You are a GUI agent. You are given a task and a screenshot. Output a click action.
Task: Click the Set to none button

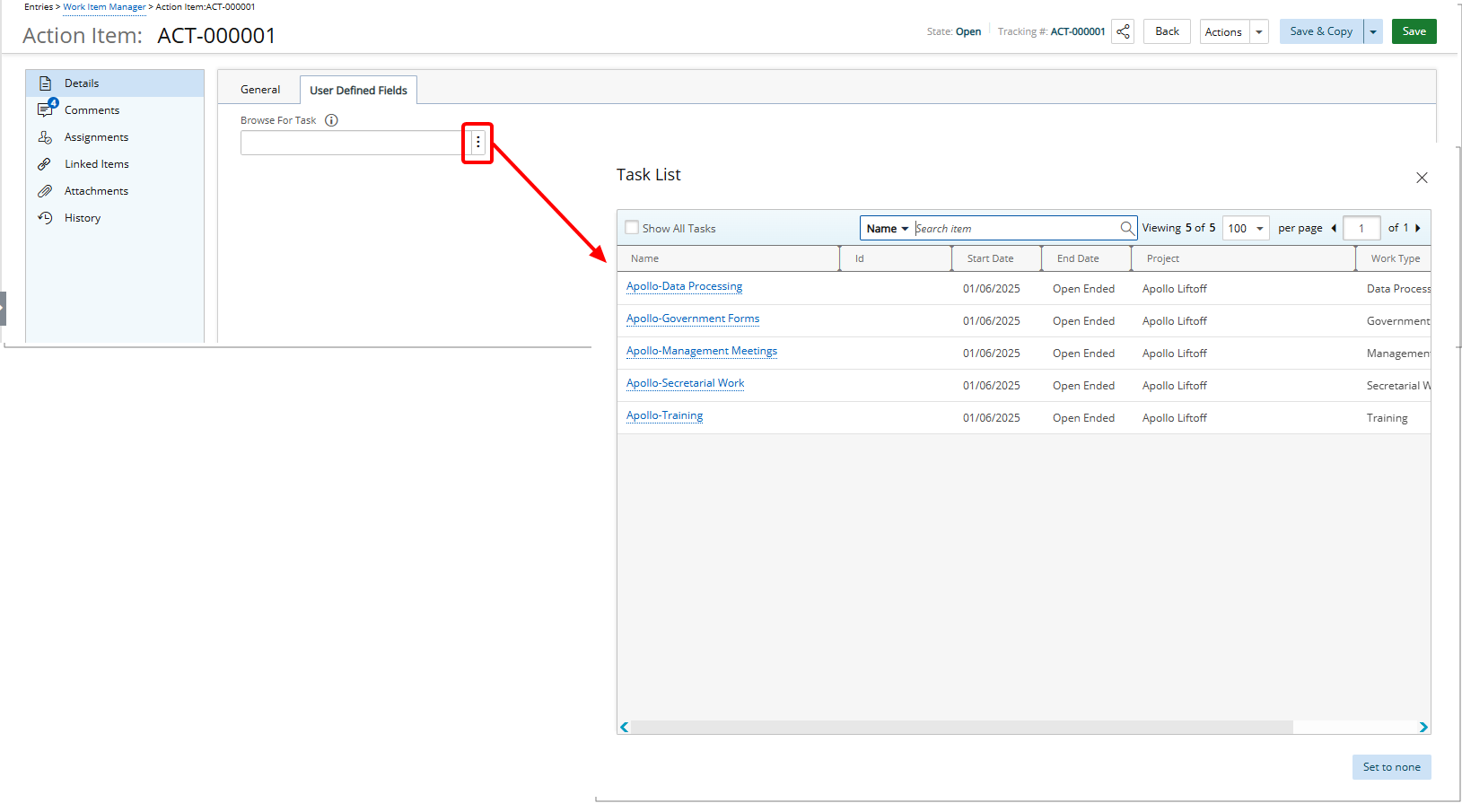coord(1391,767)
